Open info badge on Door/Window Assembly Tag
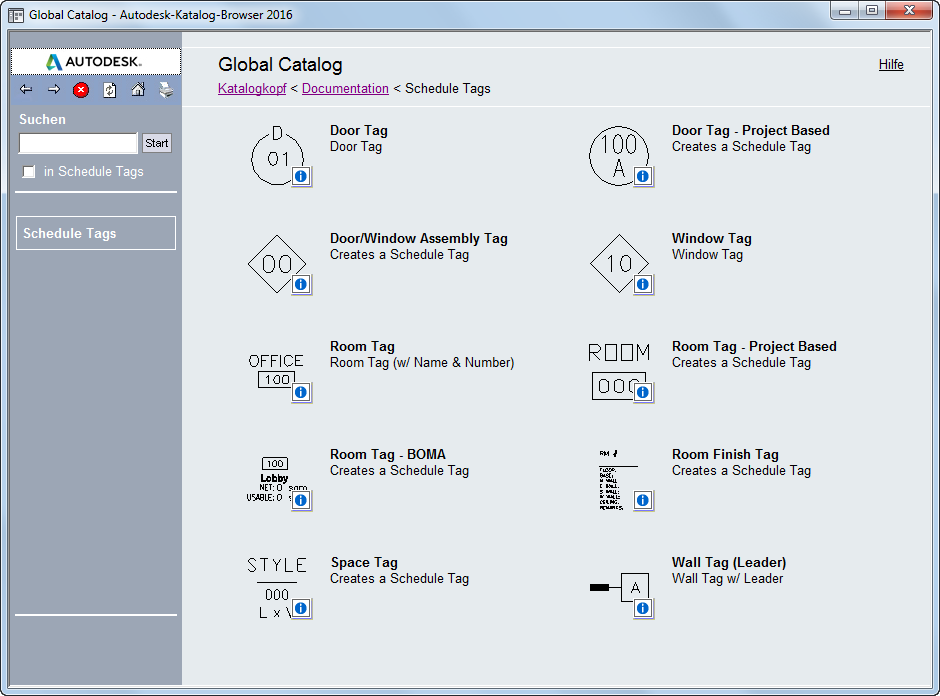This screenshot has height=696, width=940. click(301, 284)
